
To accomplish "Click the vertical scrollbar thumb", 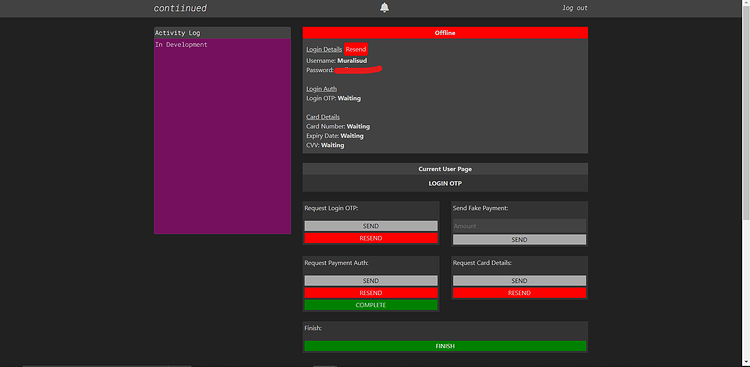I will click(746, 114).
